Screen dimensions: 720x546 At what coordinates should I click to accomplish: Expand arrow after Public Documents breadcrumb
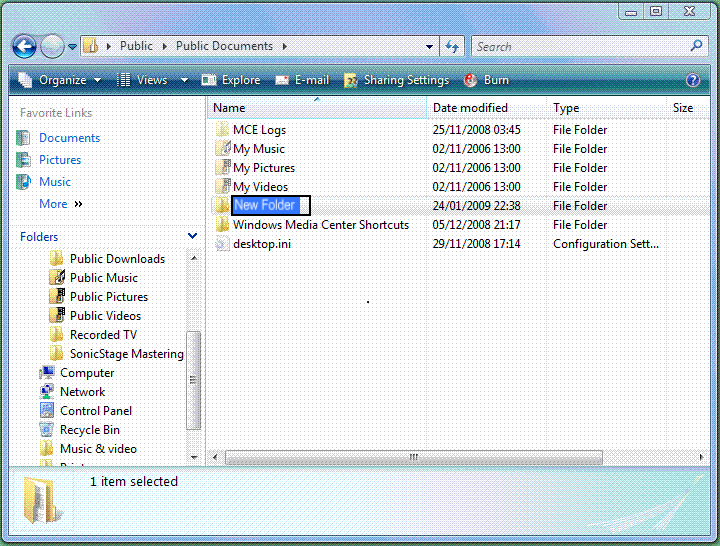pos(285,46)
